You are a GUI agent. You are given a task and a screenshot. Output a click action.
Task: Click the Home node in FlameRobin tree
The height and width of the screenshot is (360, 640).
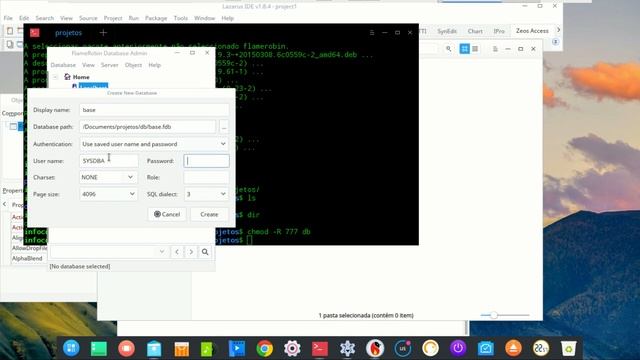pos(81,77)
